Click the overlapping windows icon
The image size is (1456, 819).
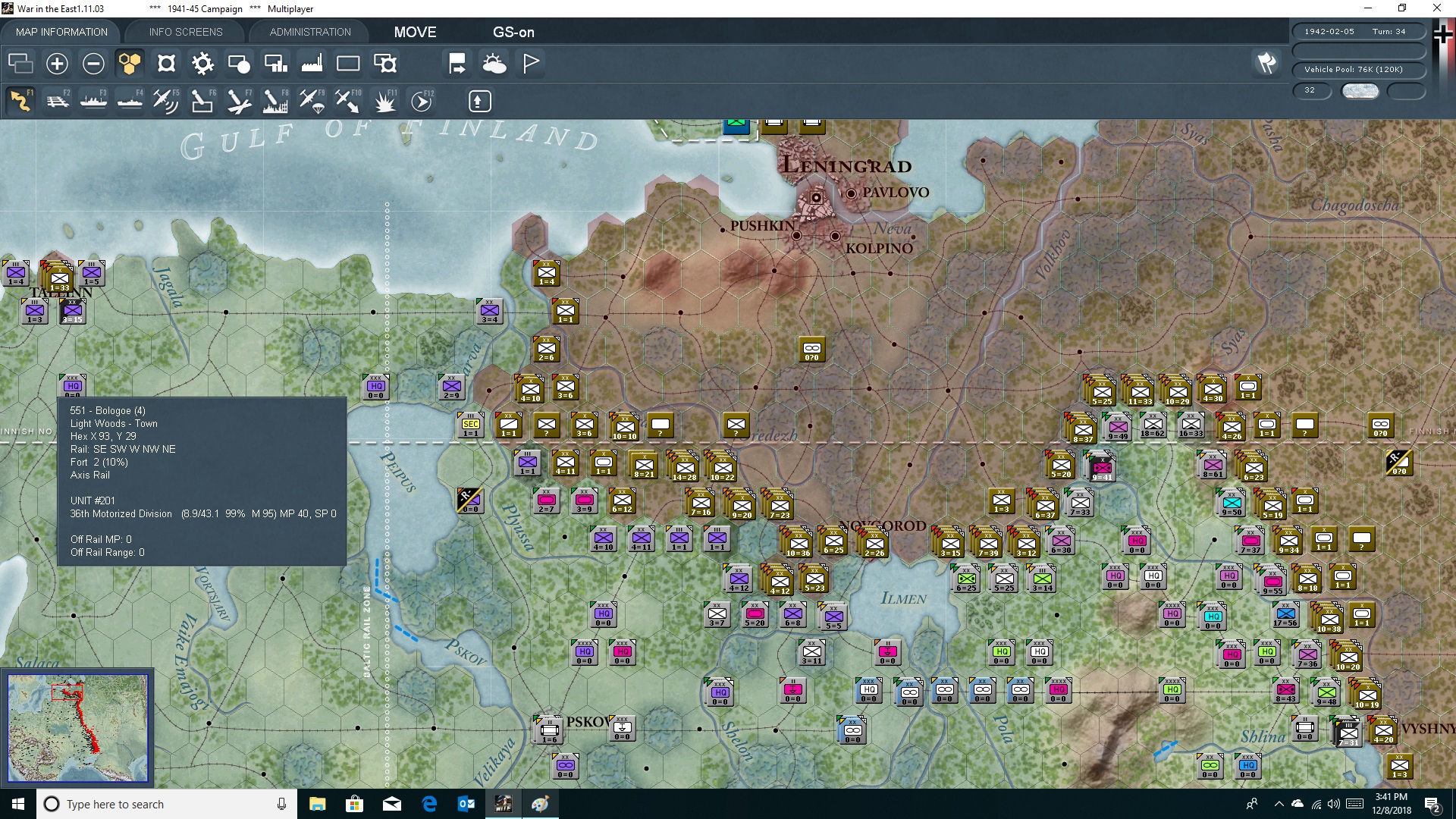[x=20, y=64]
